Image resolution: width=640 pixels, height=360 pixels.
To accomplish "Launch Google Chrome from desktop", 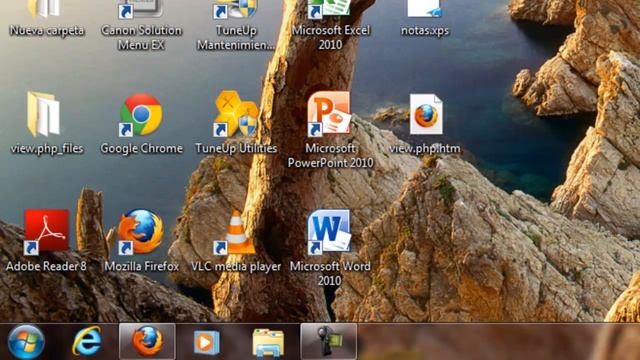I will pyautogui.click(x=140, y=115).
